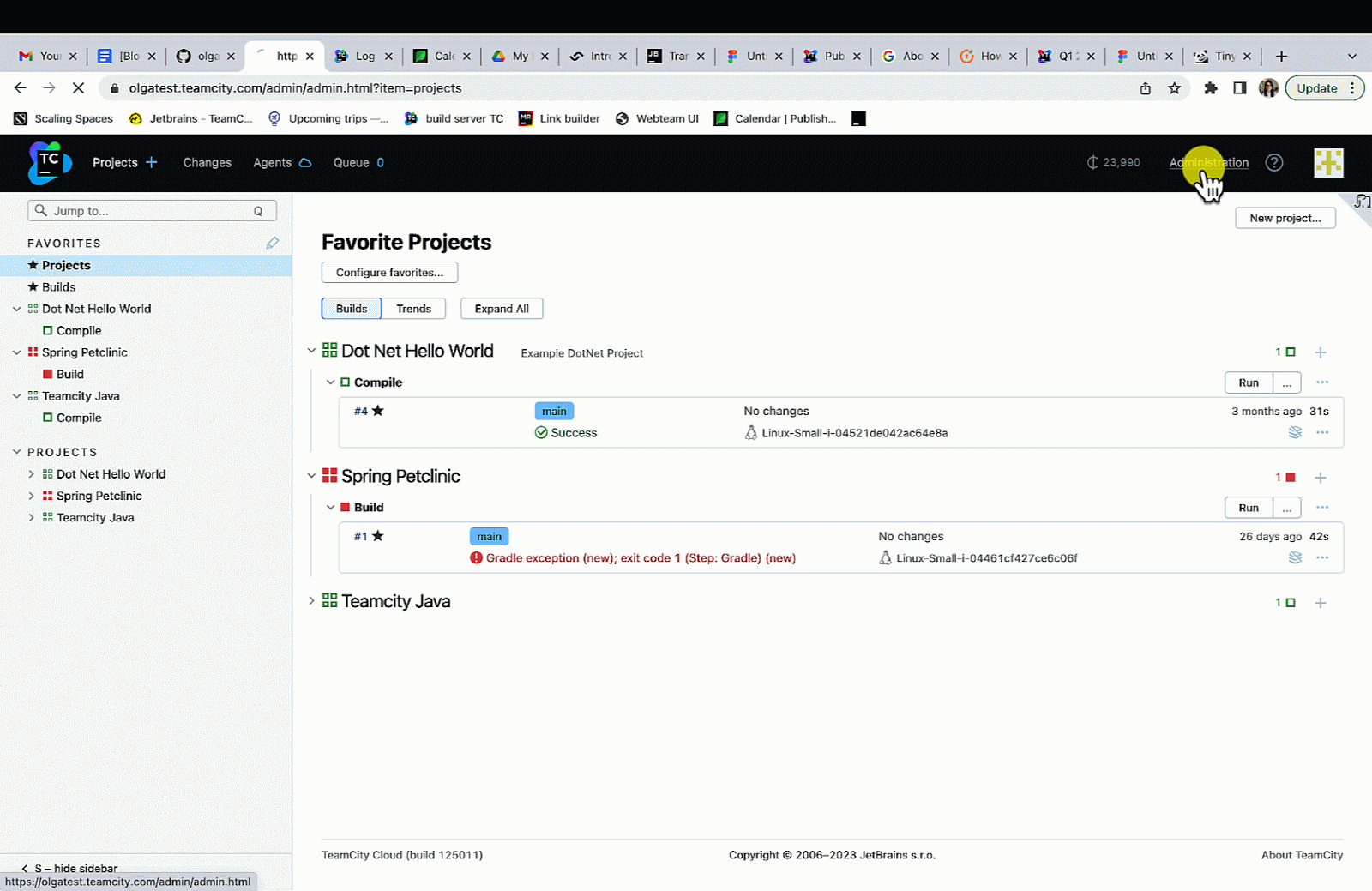Open the user avatar menu

[x=1328, y=162]
